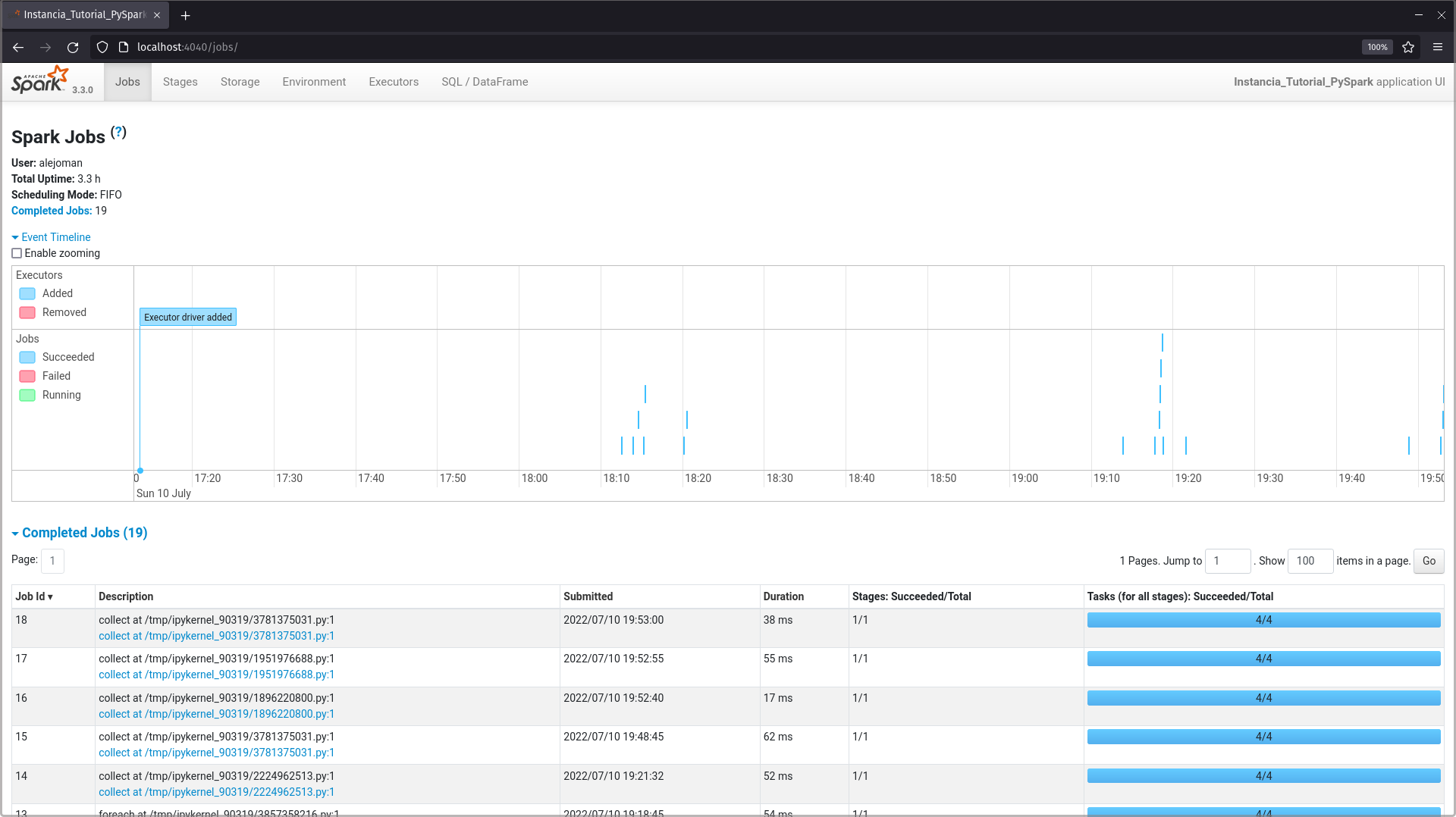Sort by Submitted column header

pos(588,596)
